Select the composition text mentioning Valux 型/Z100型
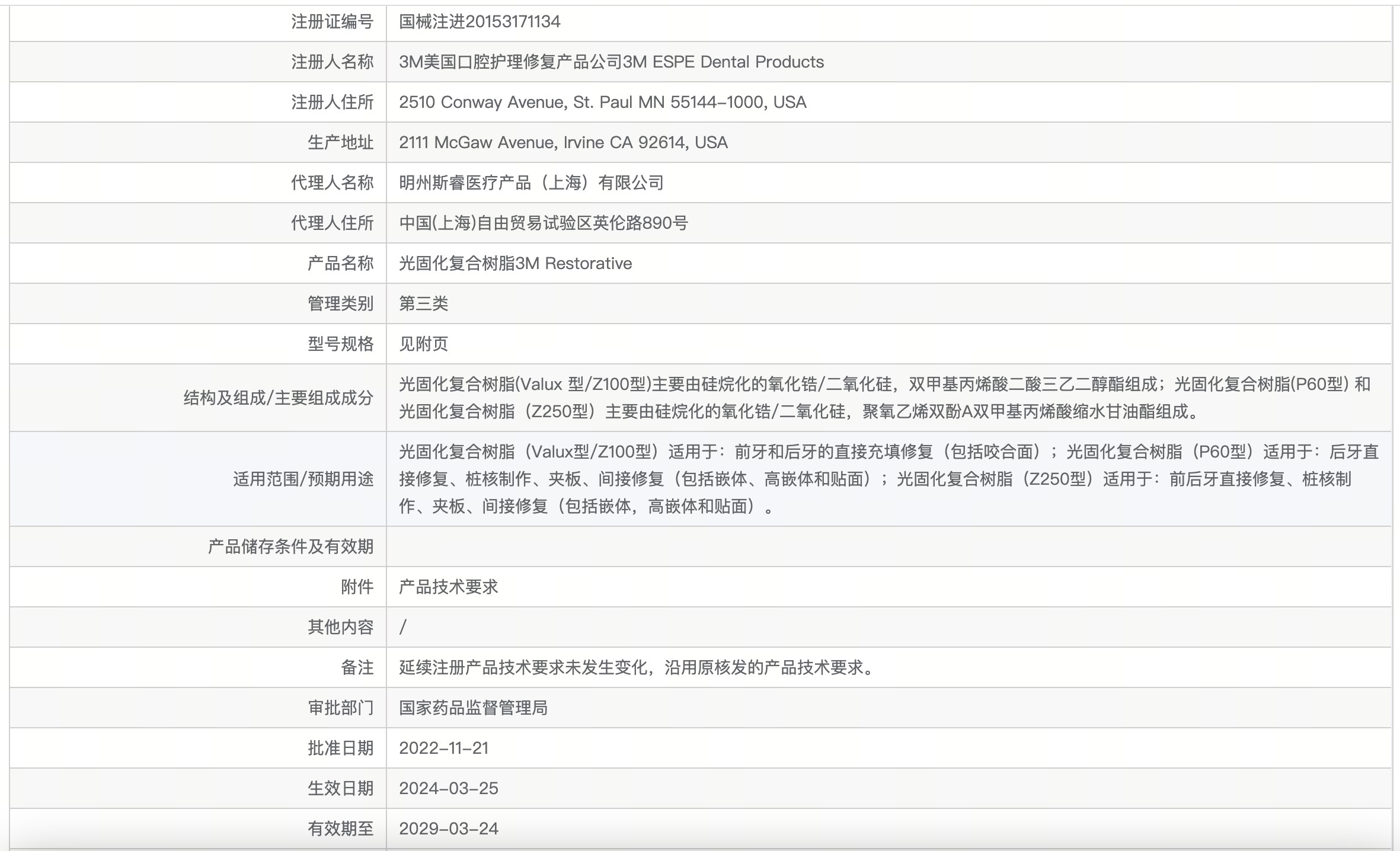Viewport: 1400px width, 851px height. [x=885, y=398]
